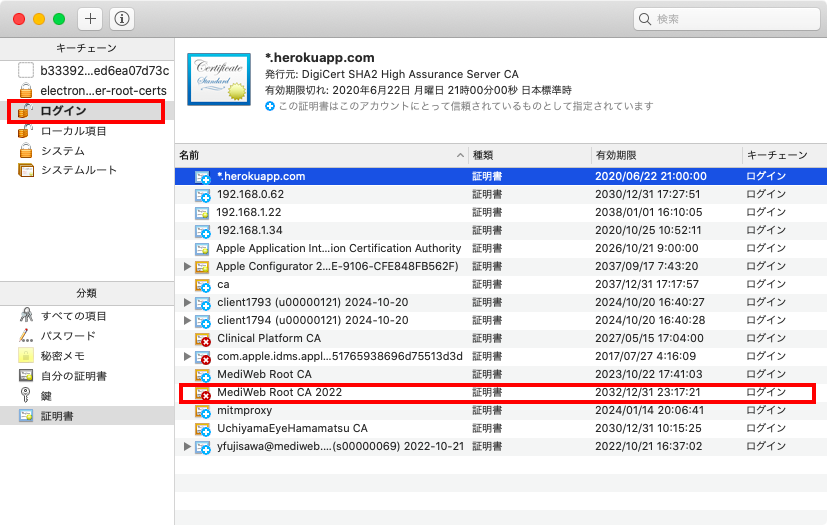Show すべての項目 category

point(87,316)
